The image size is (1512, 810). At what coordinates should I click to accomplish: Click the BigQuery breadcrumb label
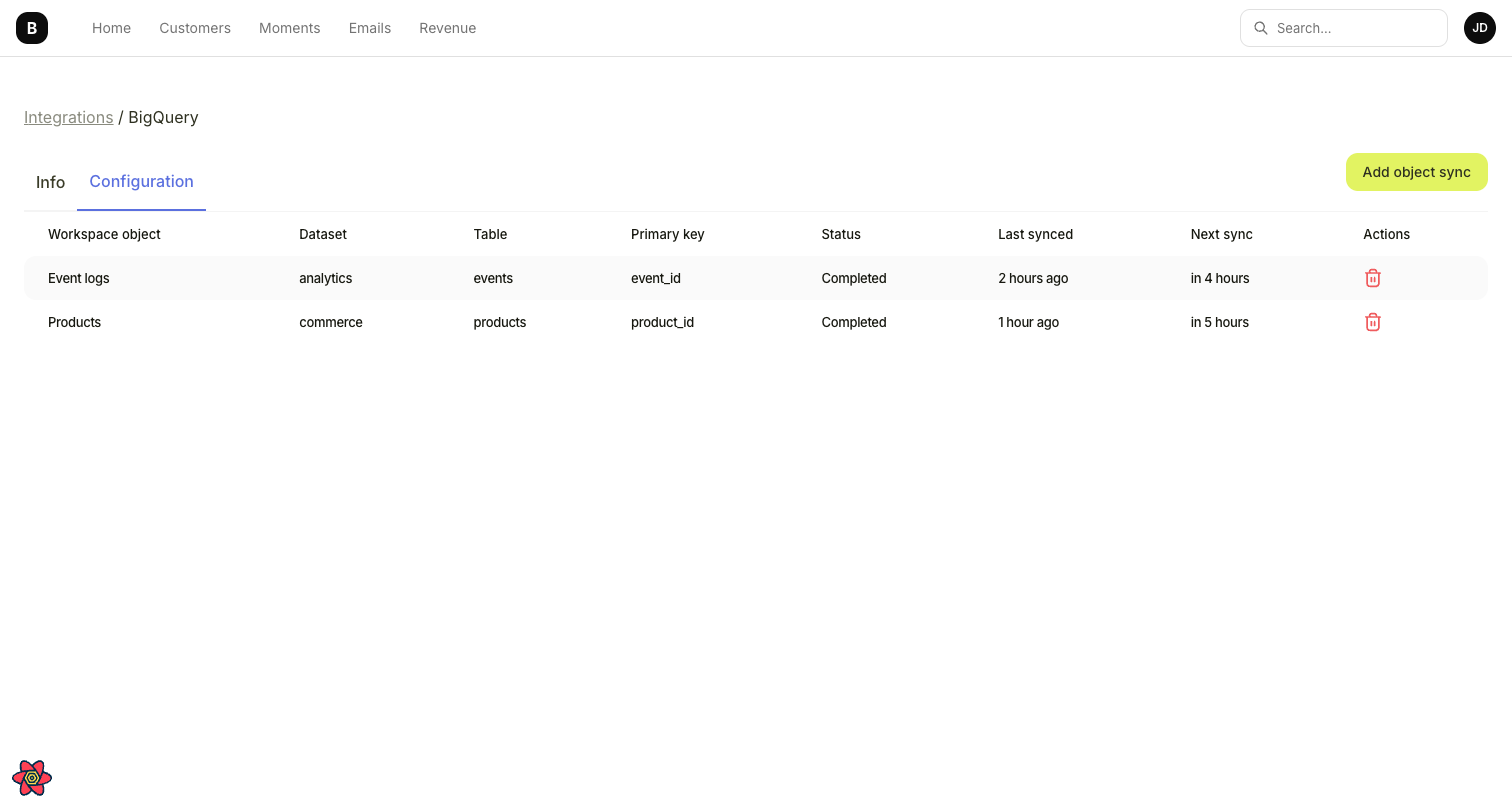pos(162,117)
